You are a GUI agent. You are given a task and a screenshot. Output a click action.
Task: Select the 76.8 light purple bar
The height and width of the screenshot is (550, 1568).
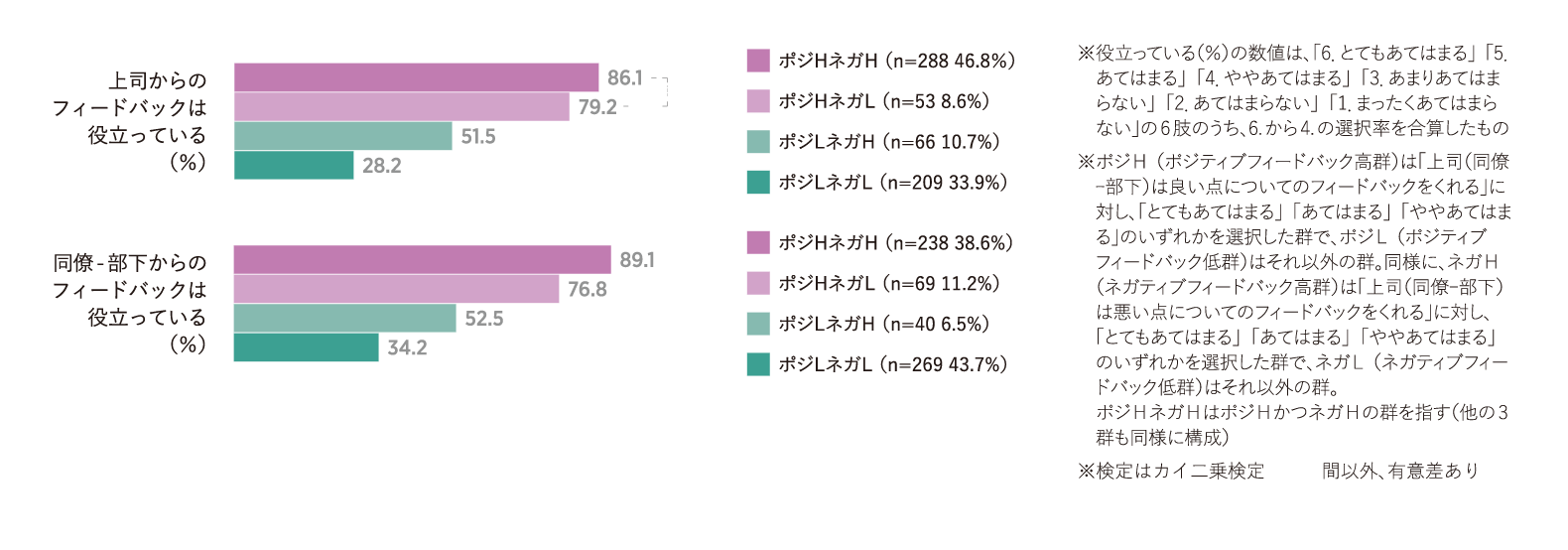pyautogui.click(x=397, y=289)
